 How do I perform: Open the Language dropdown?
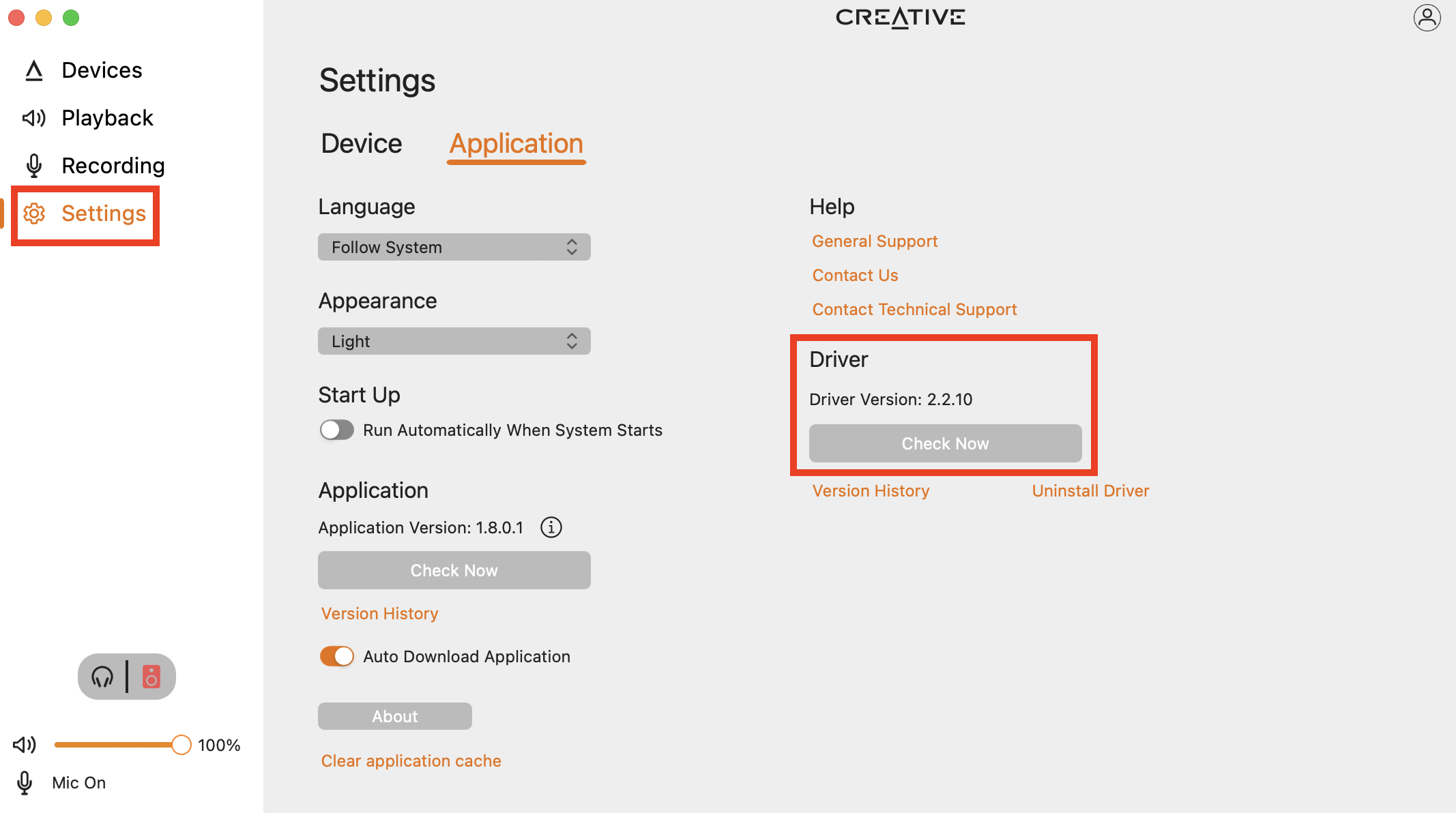click(x=454, y=247)
